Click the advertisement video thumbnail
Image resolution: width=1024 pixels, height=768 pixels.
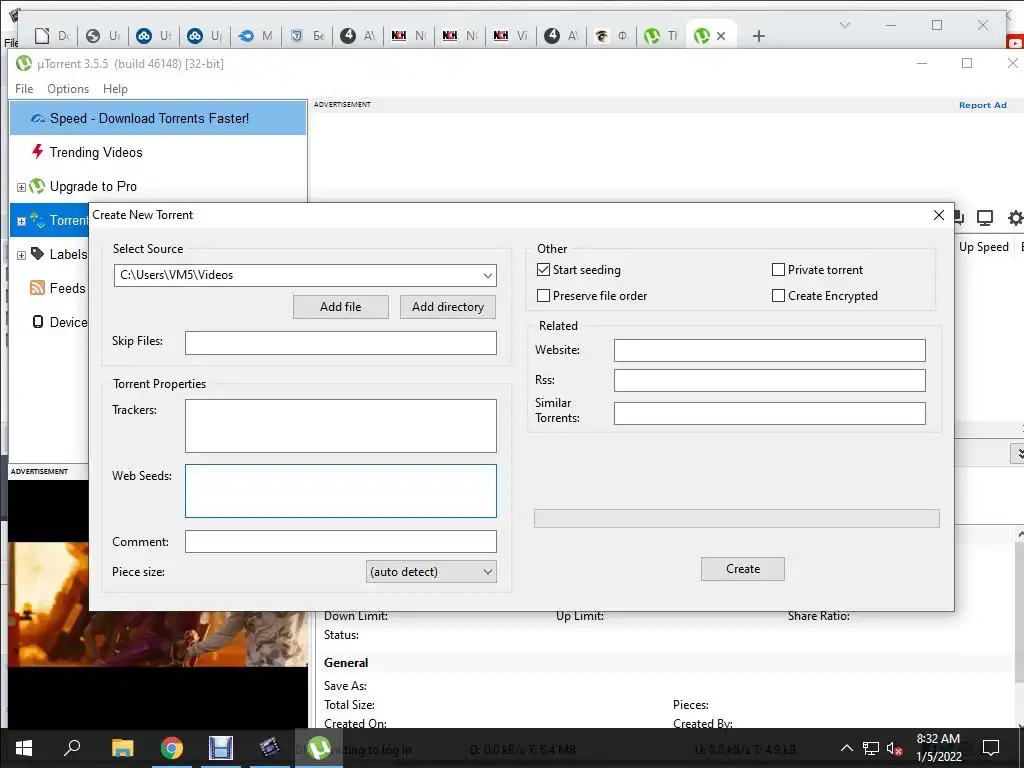(158, 604)
